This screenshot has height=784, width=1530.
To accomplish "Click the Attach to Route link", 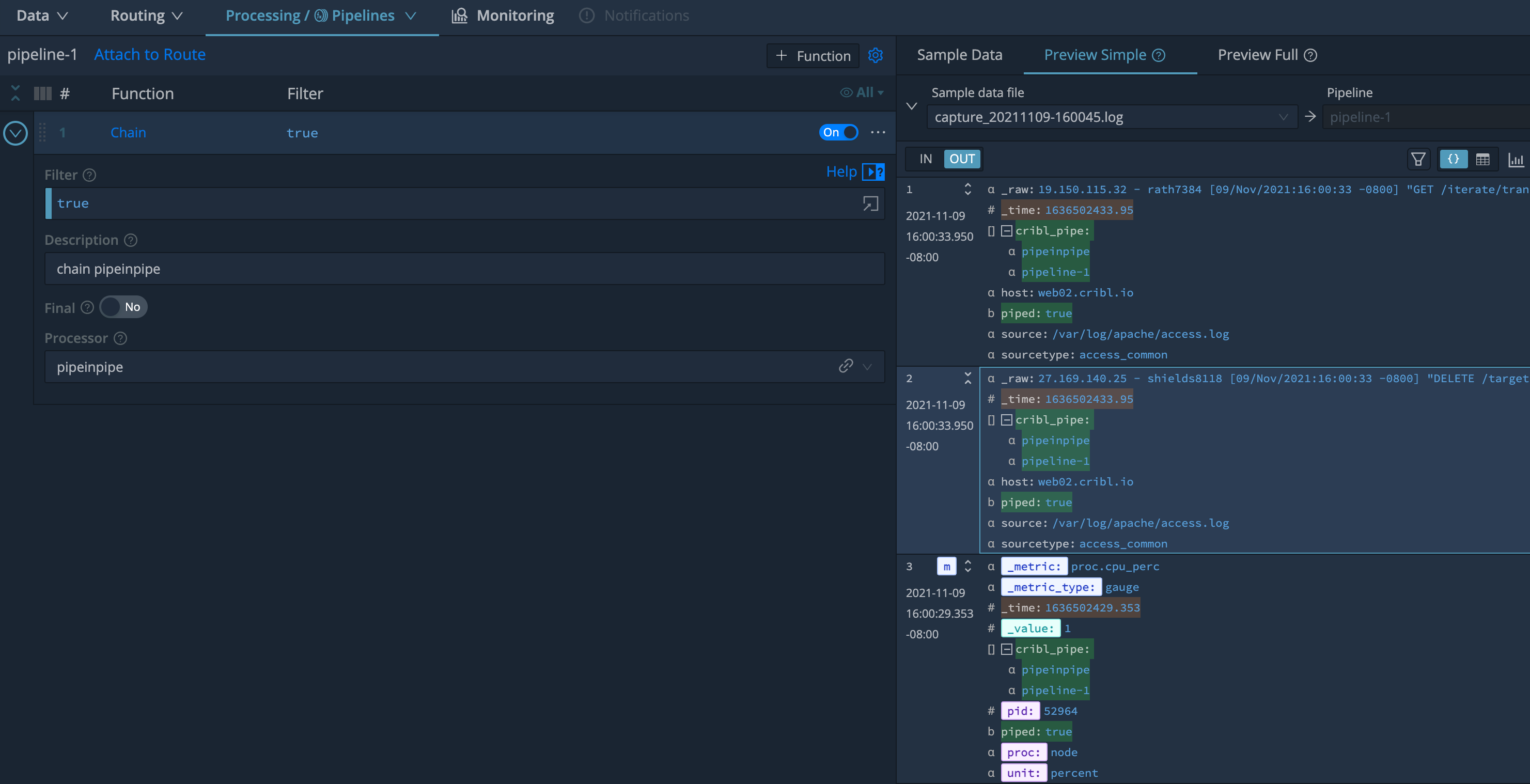I will point(150,54).
